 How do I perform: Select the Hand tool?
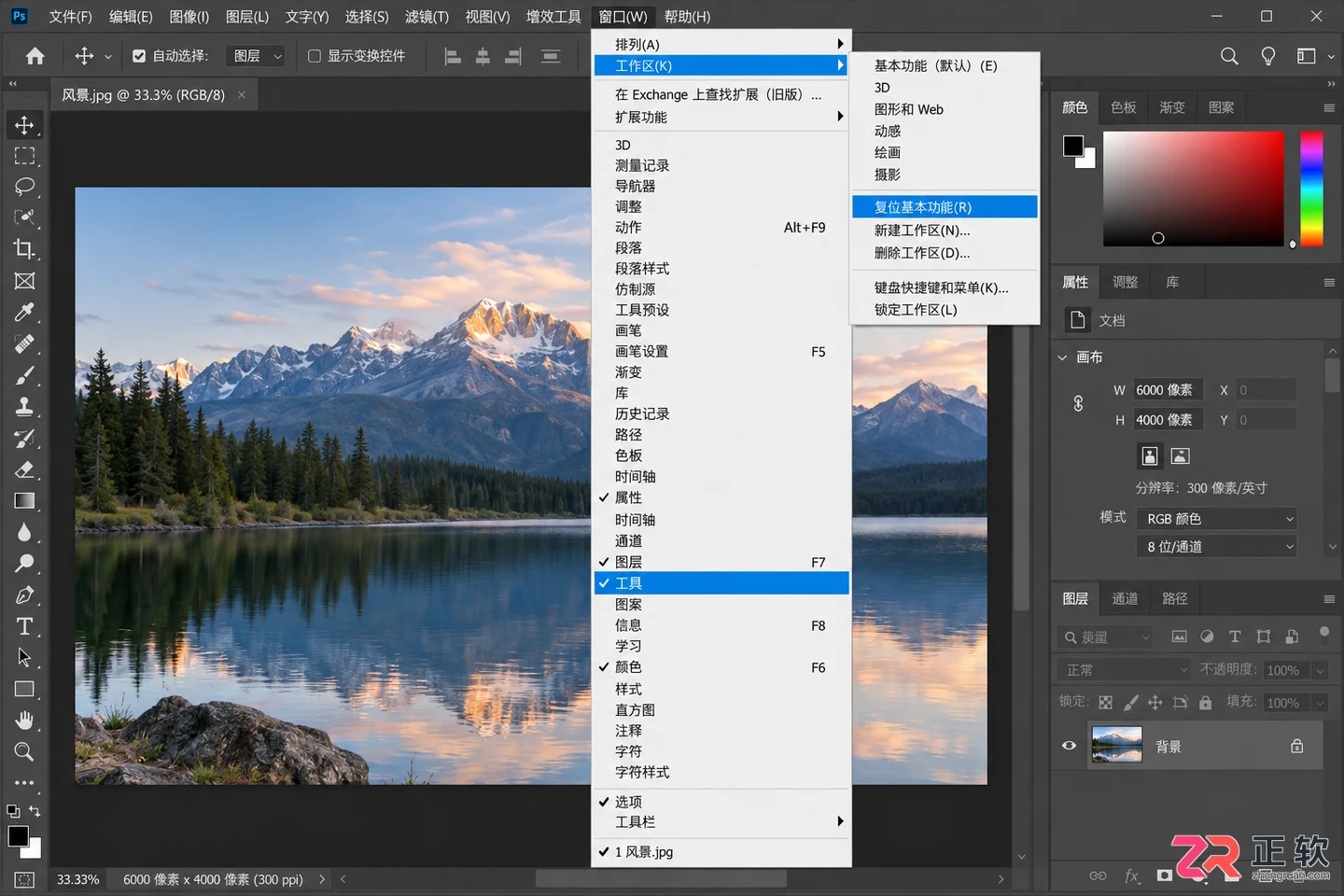(x=24, y=721)
